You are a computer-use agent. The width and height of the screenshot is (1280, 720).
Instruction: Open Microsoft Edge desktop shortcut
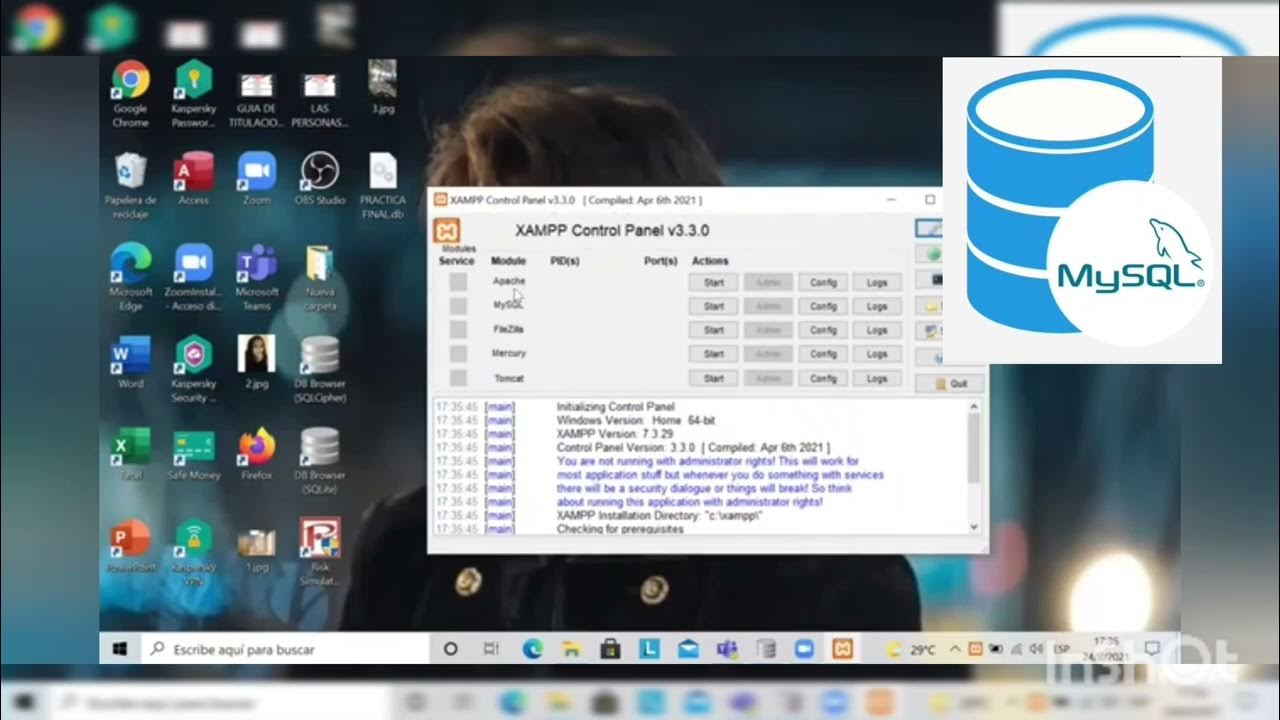[131, 263]
